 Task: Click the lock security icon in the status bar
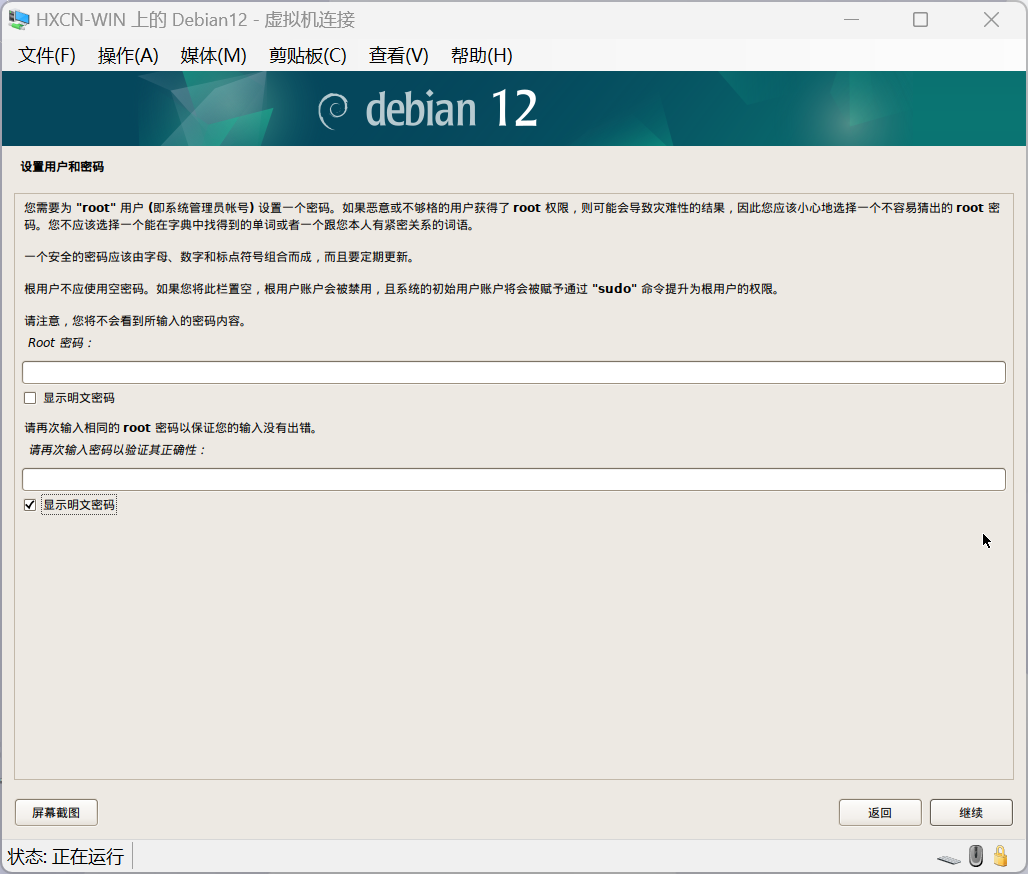pyautogui.click(x=1000, y=856)
